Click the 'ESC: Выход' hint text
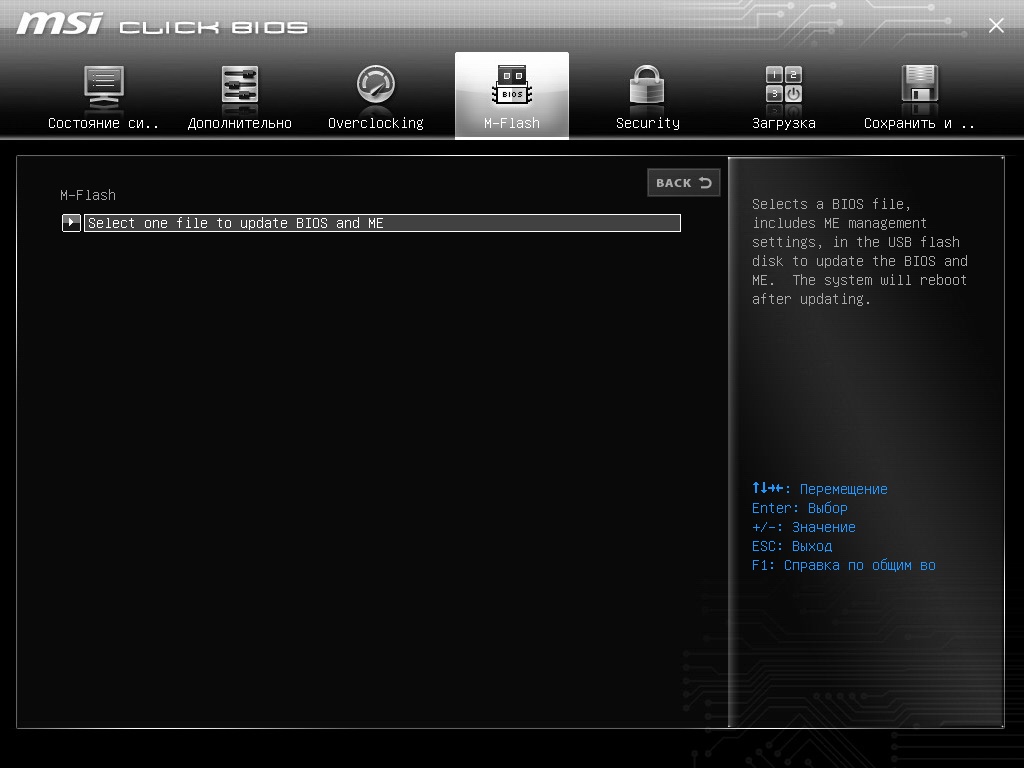The width and height of the screenshot is (1024, 768). (x=792, y=546)
